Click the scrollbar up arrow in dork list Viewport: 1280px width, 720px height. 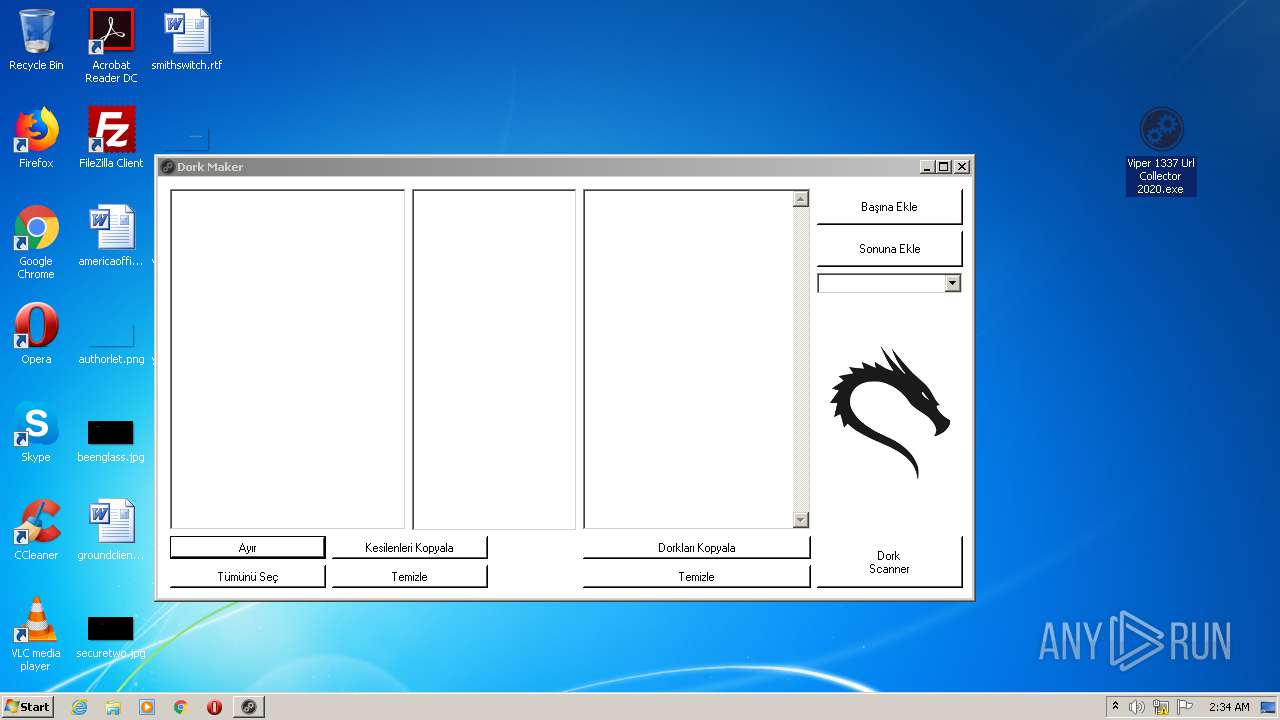click(x=800, y=199)
